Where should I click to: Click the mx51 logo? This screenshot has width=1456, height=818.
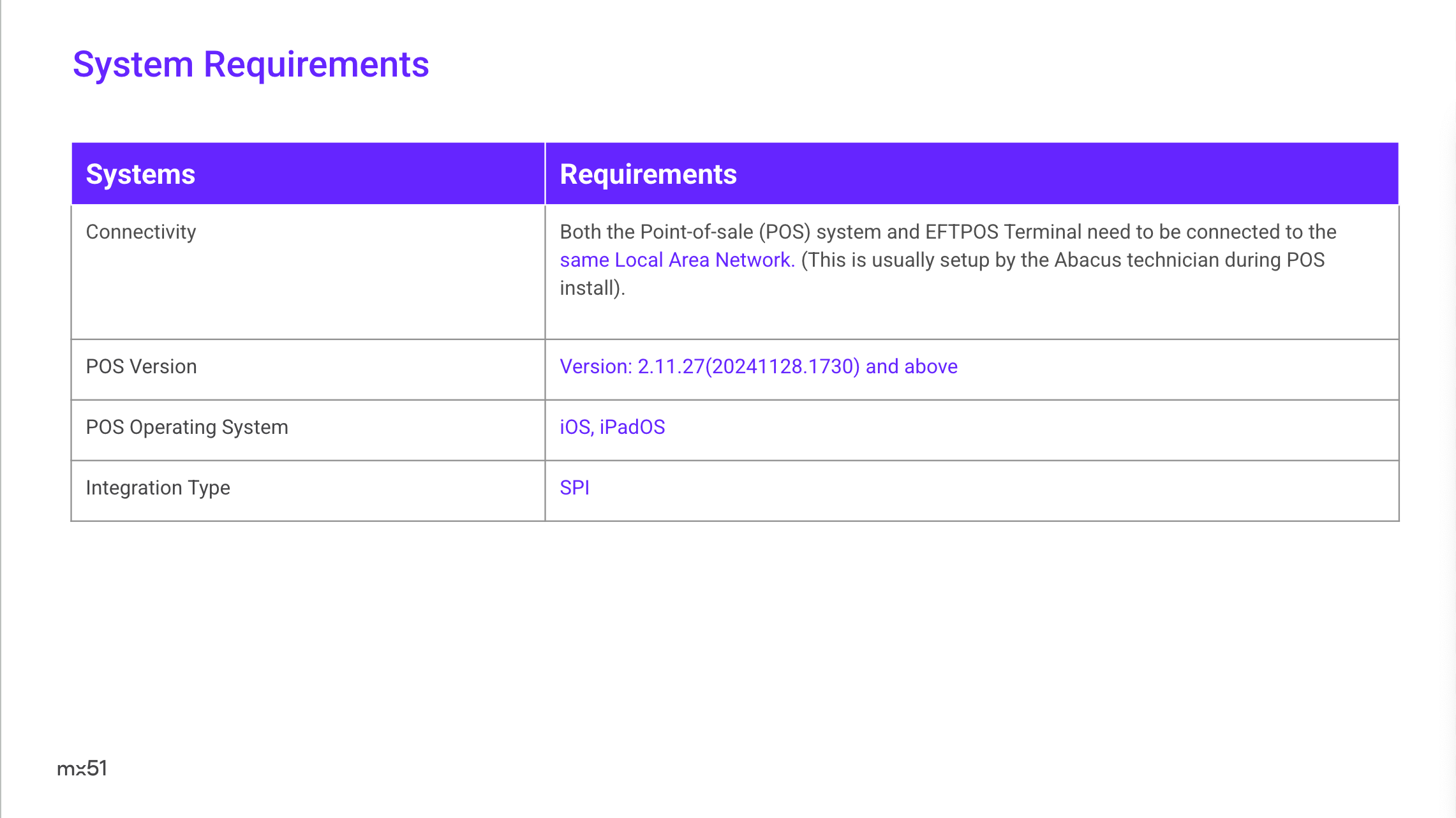point(82,768)
